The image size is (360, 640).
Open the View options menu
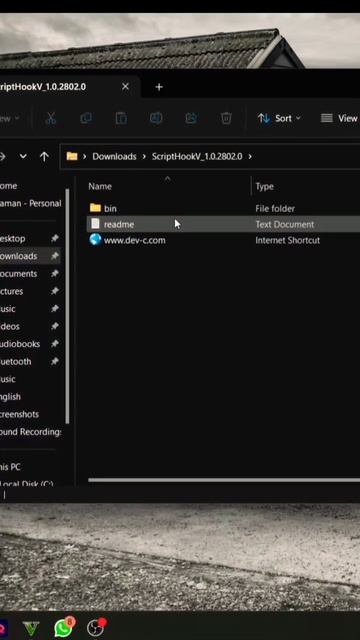point(340,118)
